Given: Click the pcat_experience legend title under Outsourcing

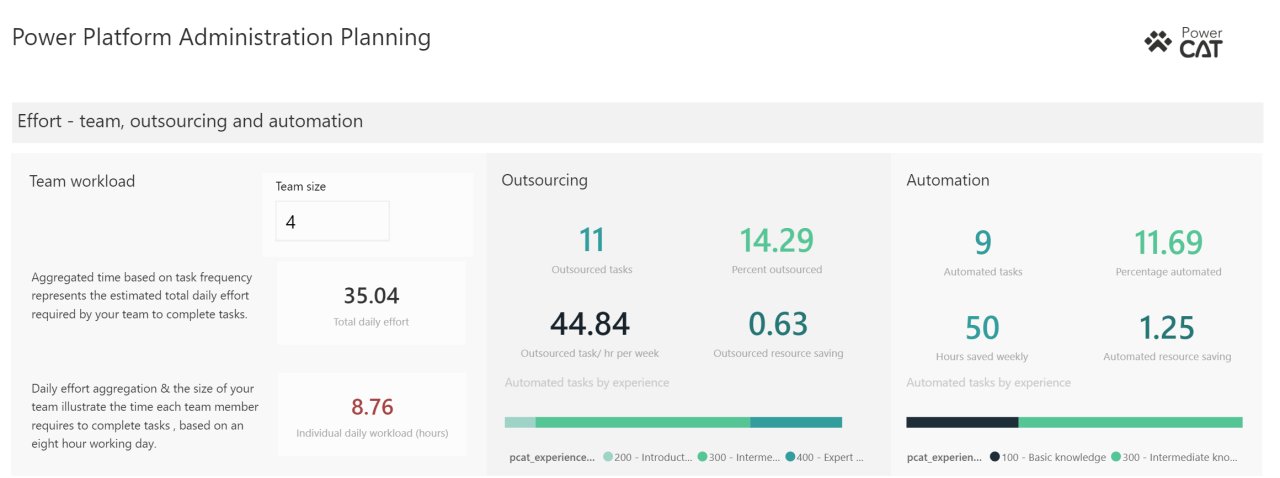Looking at the screenshot, I should coord(553,457).
